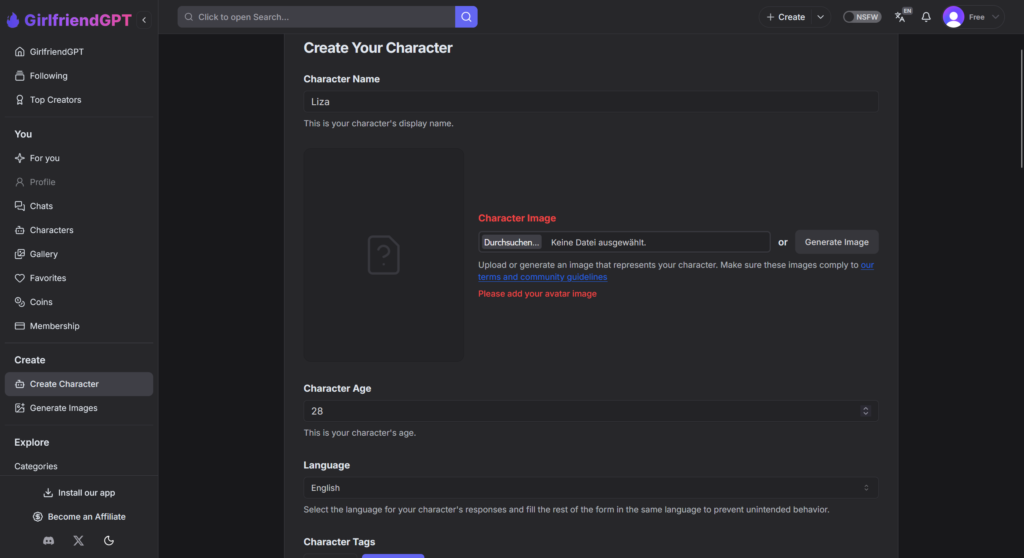This screenshot has height=558, width=1024.
Task: Click the 'Create Your Character' heading
Action: click(378, 48)
